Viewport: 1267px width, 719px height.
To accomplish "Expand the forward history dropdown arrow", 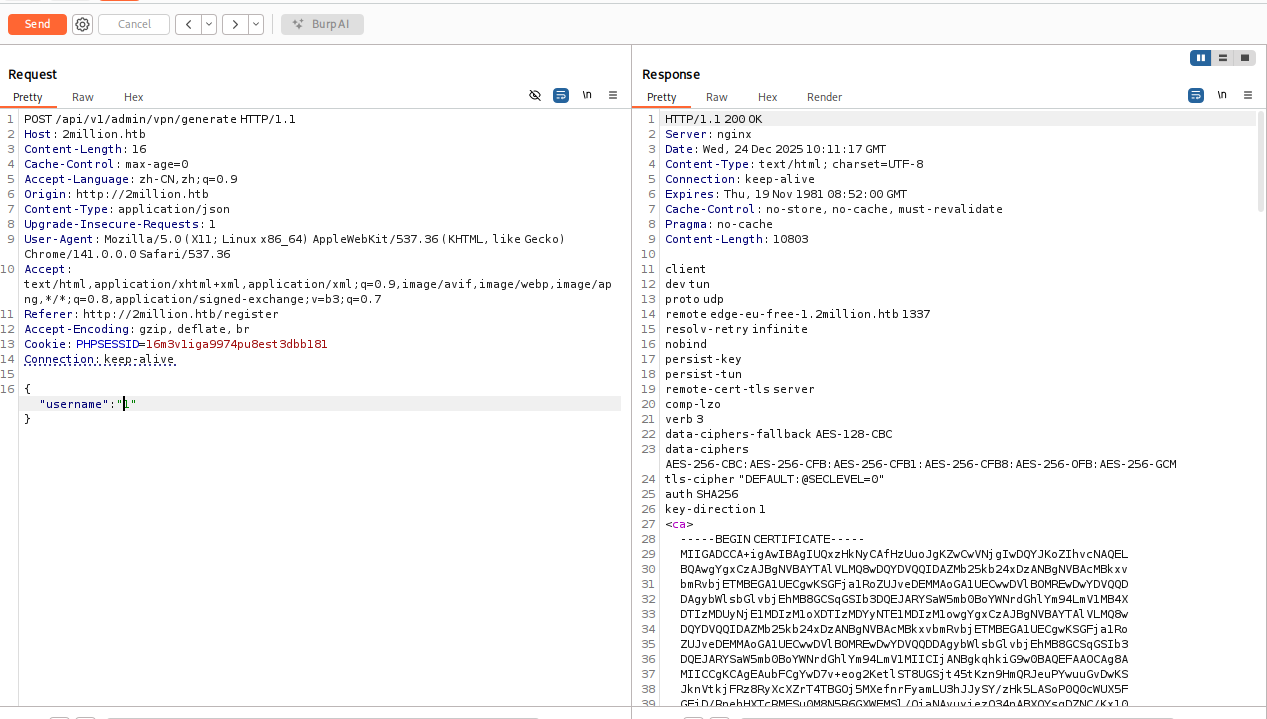I will click(255, 24).
